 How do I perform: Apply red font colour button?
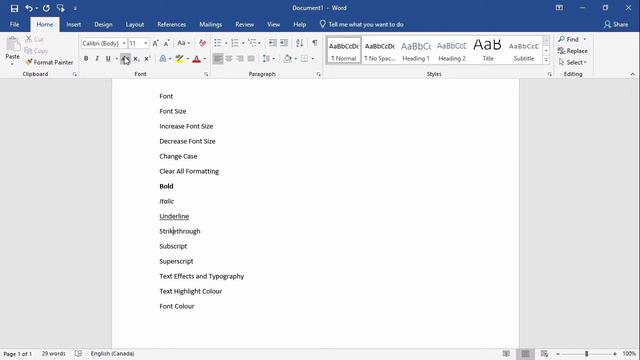pyautogui.click(x=196, y=59)
